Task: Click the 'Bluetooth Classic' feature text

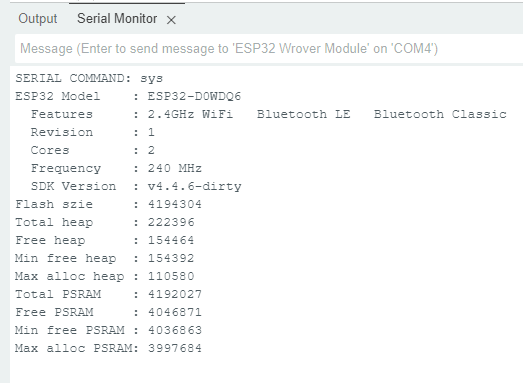Action: pos(440,114)
